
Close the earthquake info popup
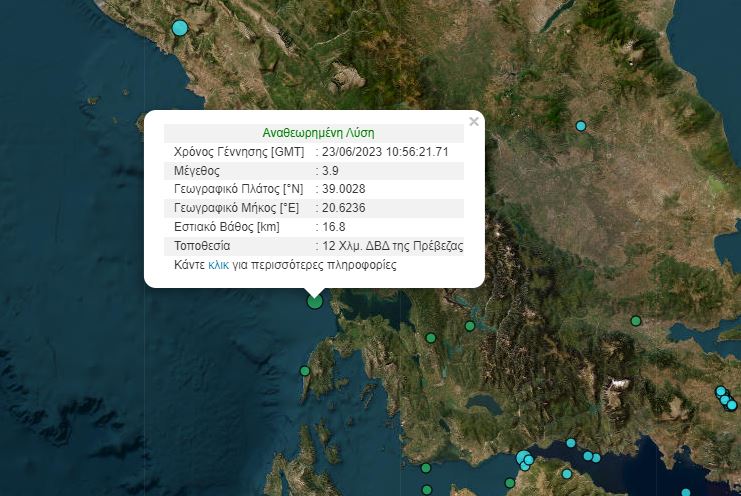[x=474, y=122]
